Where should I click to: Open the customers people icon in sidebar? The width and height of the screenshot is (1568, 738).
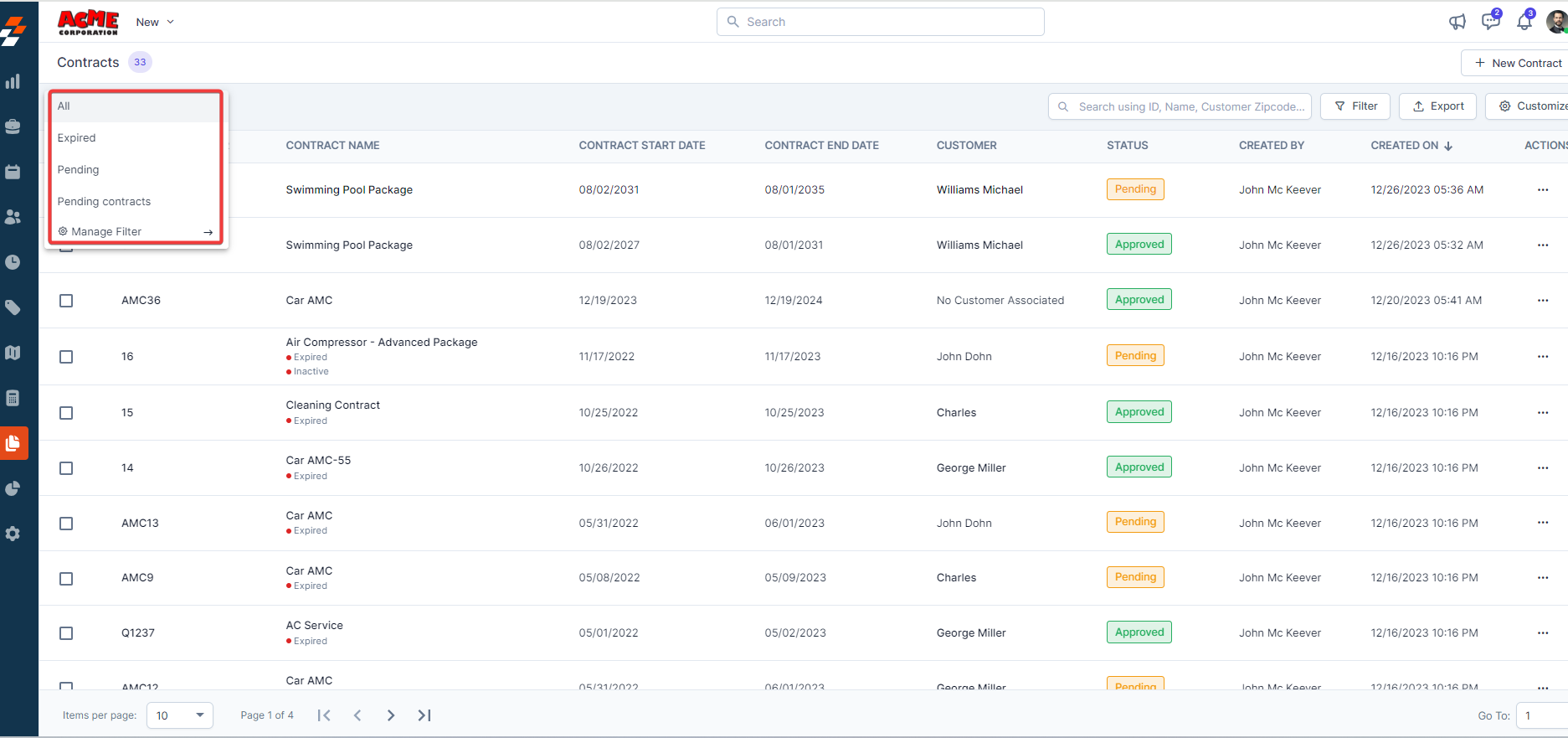pos(13,217)
